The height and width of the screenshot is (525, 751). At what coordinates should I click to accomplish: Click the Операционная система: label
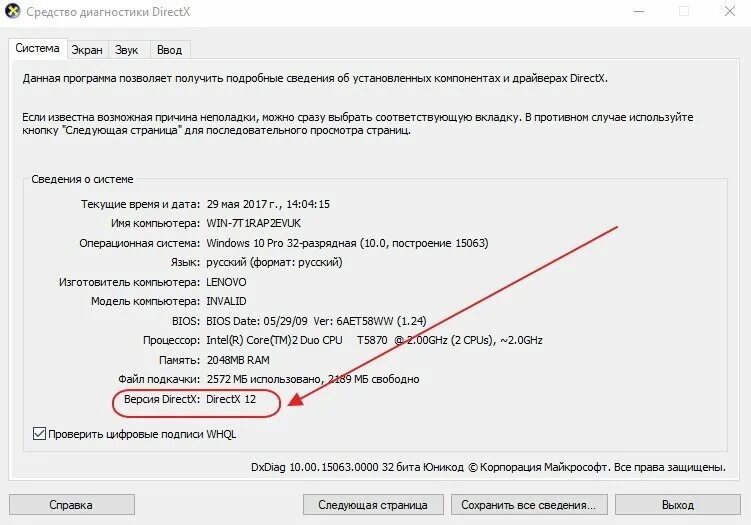[x=139, y=243]
